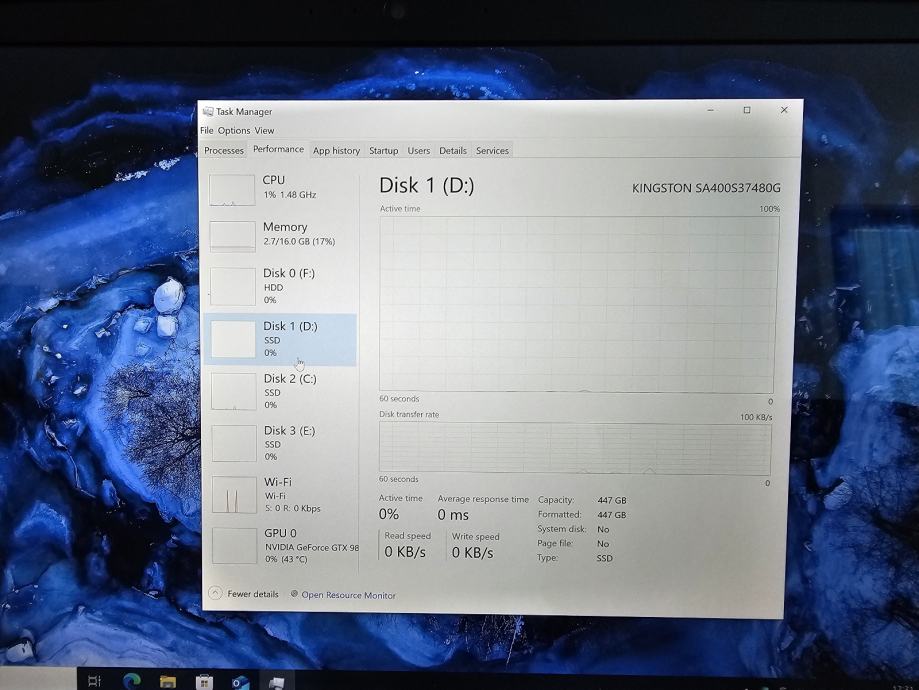The image size is (919, 690).
Task: Select the Memory performance entry
Action: [281, 234]
